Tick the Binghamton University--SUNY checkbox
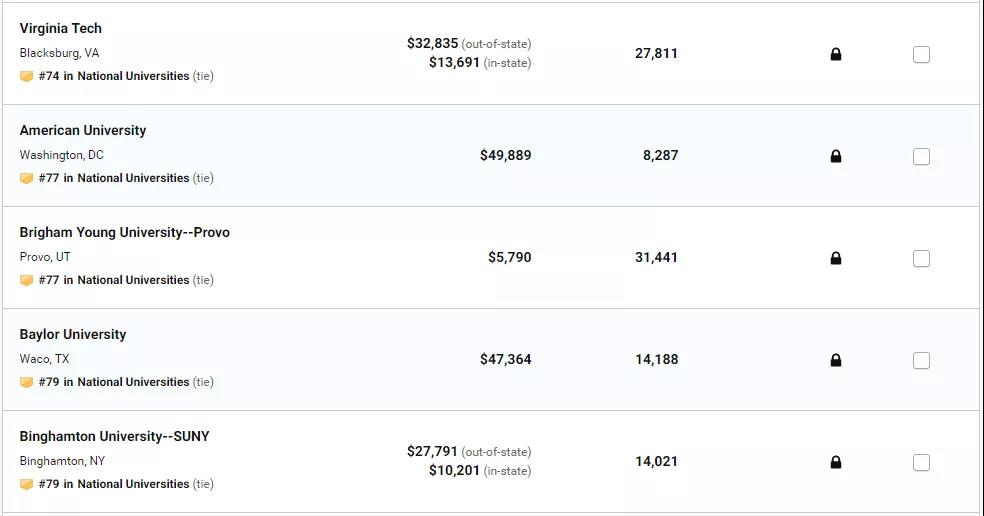The image size is (984, 516). click(921, 462)
